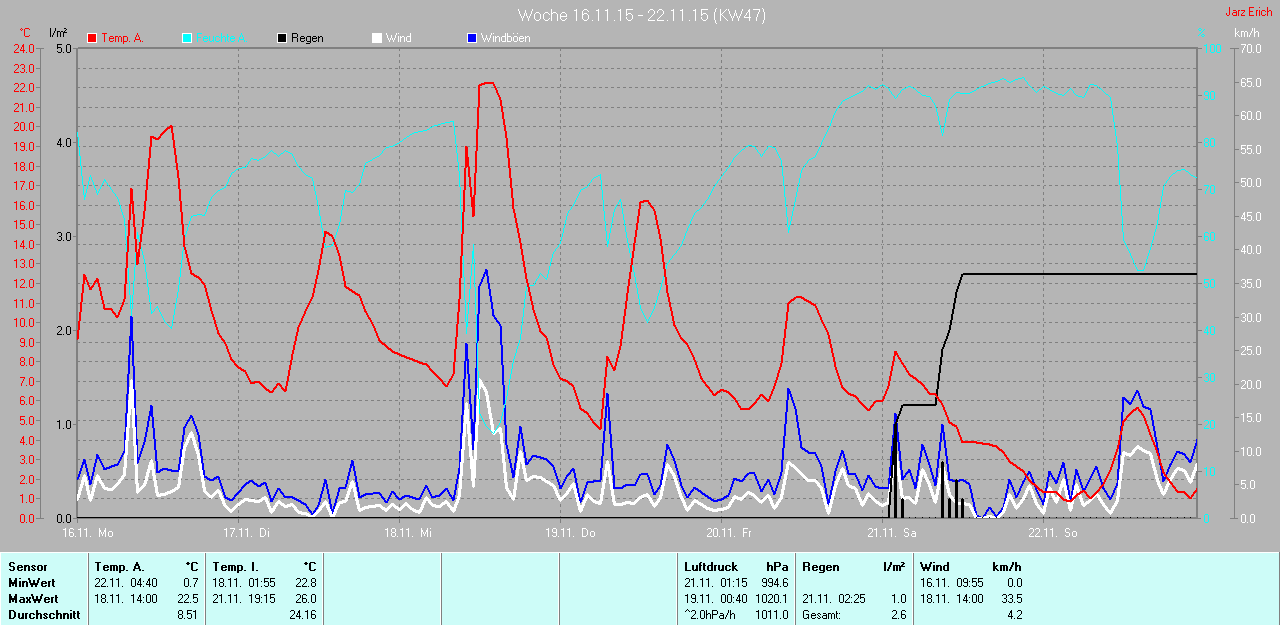Click the 17.11. Di date label

pos(247,533)
